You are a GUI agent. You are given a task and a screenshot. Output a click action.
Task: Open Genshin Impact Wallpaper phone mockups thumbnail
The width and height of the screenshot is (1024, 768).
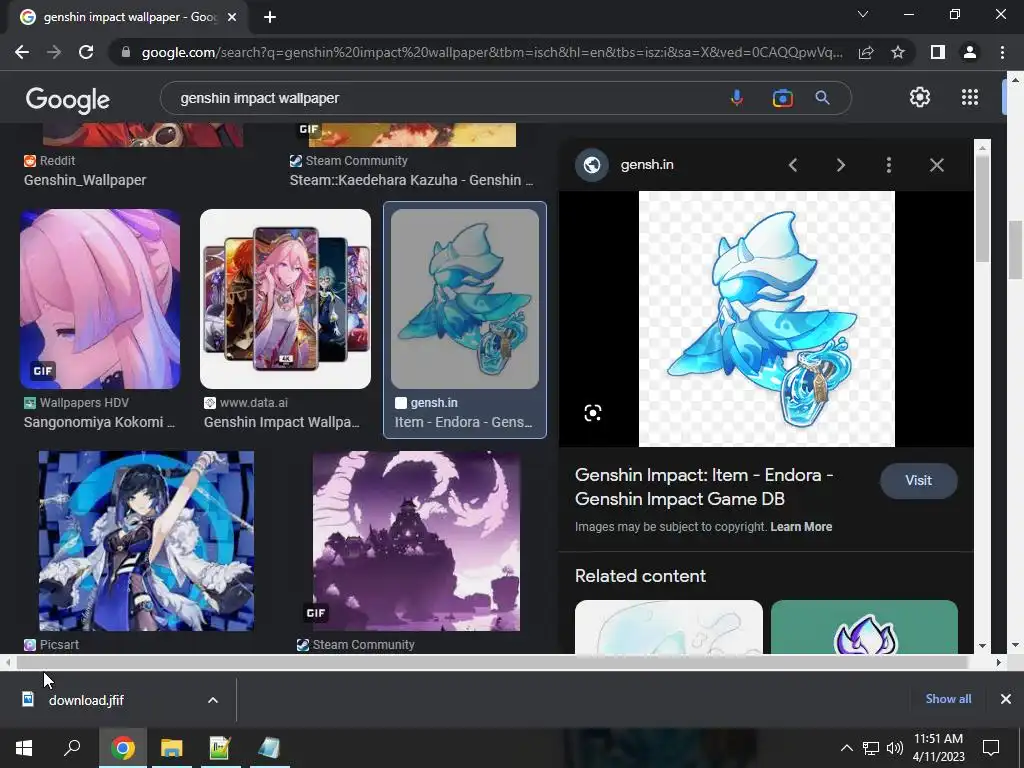(285, 299)
